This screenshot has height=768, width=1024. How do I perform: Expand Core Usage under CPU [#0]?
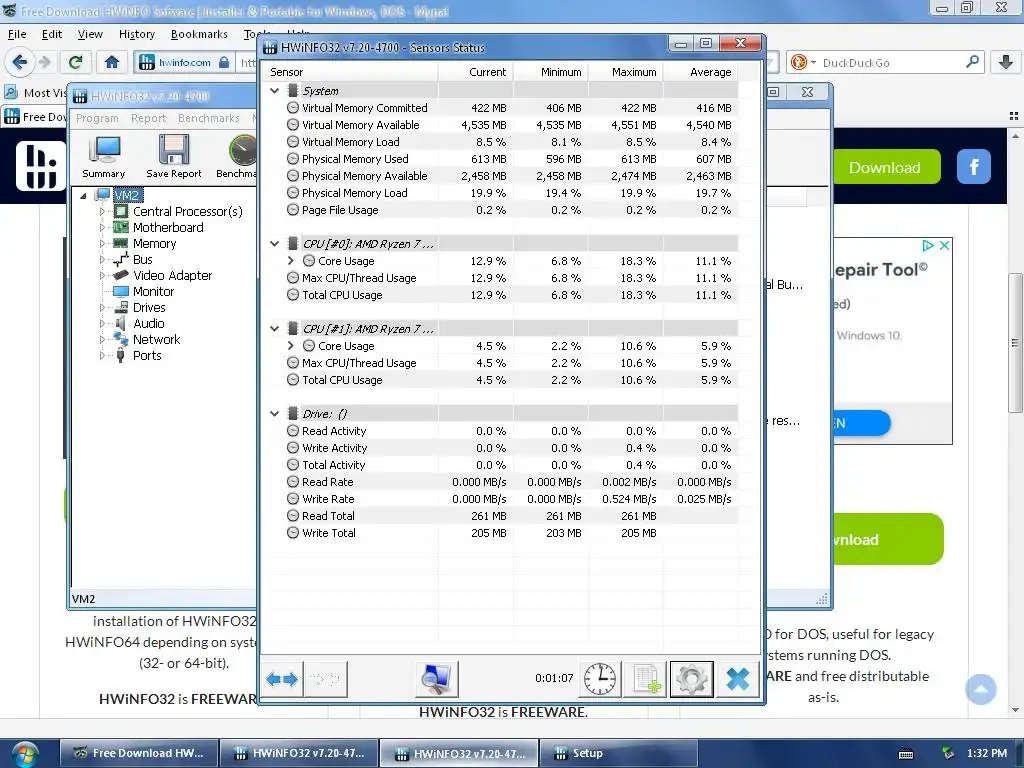291,261
